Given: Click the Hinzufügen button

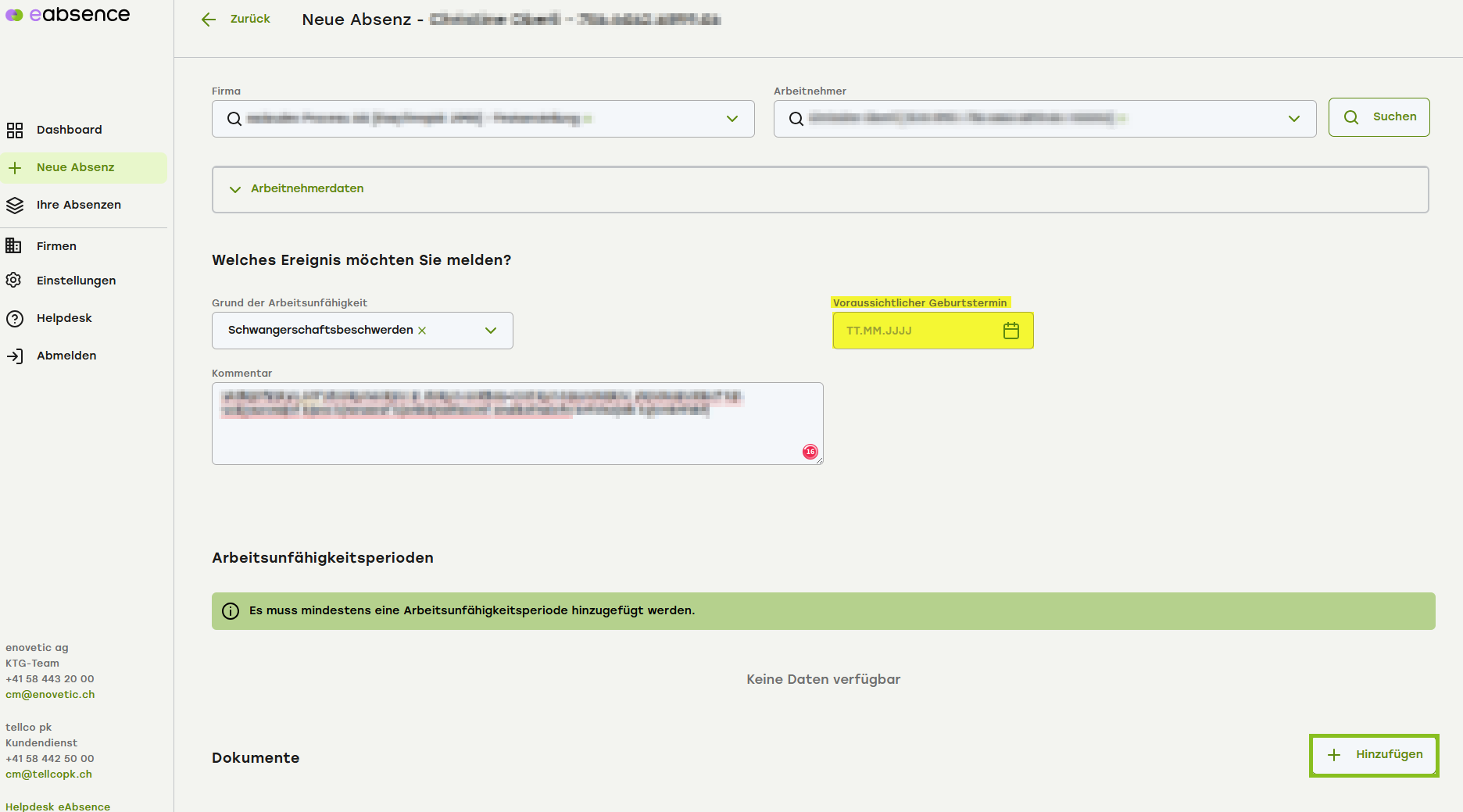Looking at the screenshot, I should click(1374, 755).
